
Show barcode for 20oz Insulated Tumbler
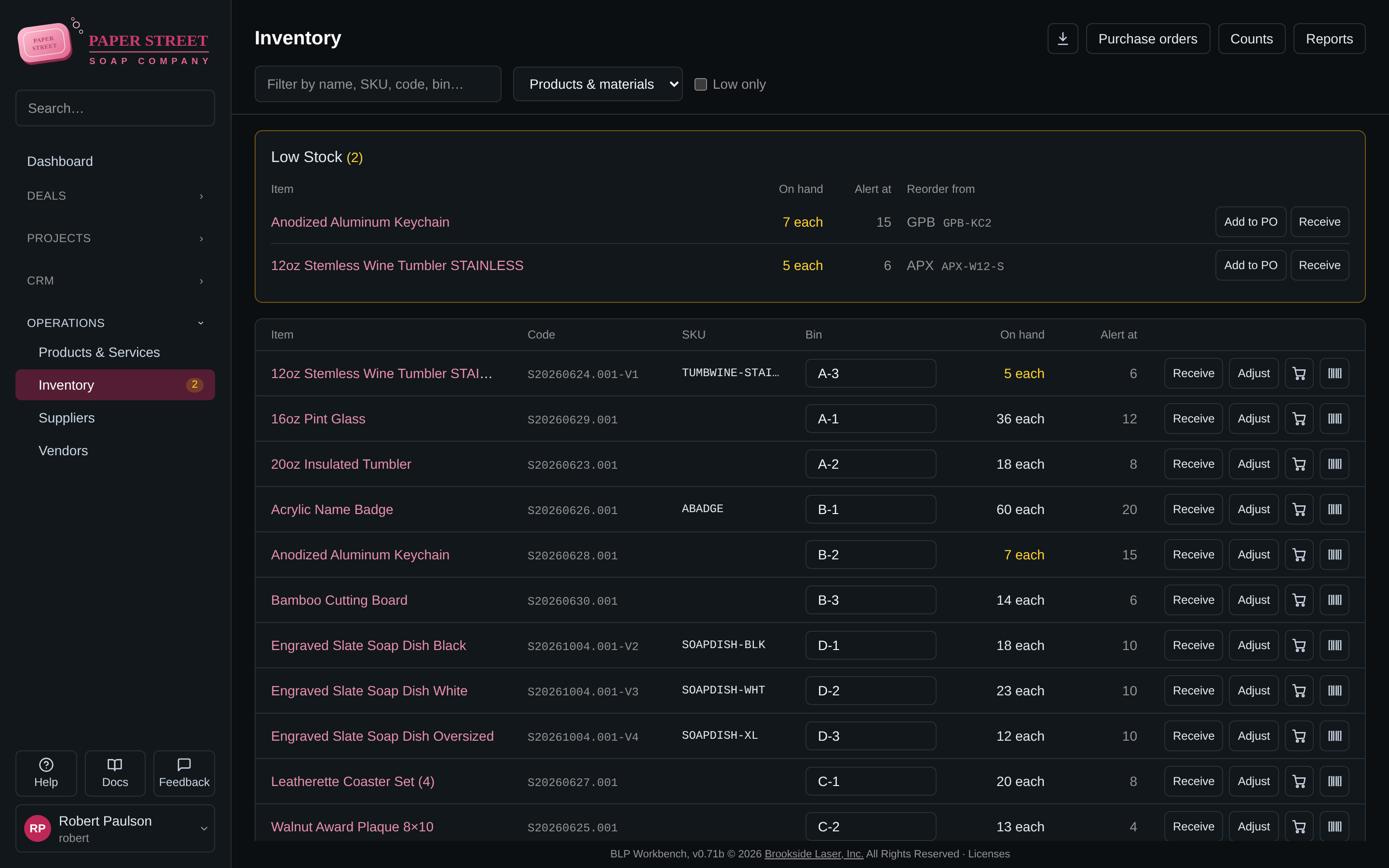point(1335,464)
